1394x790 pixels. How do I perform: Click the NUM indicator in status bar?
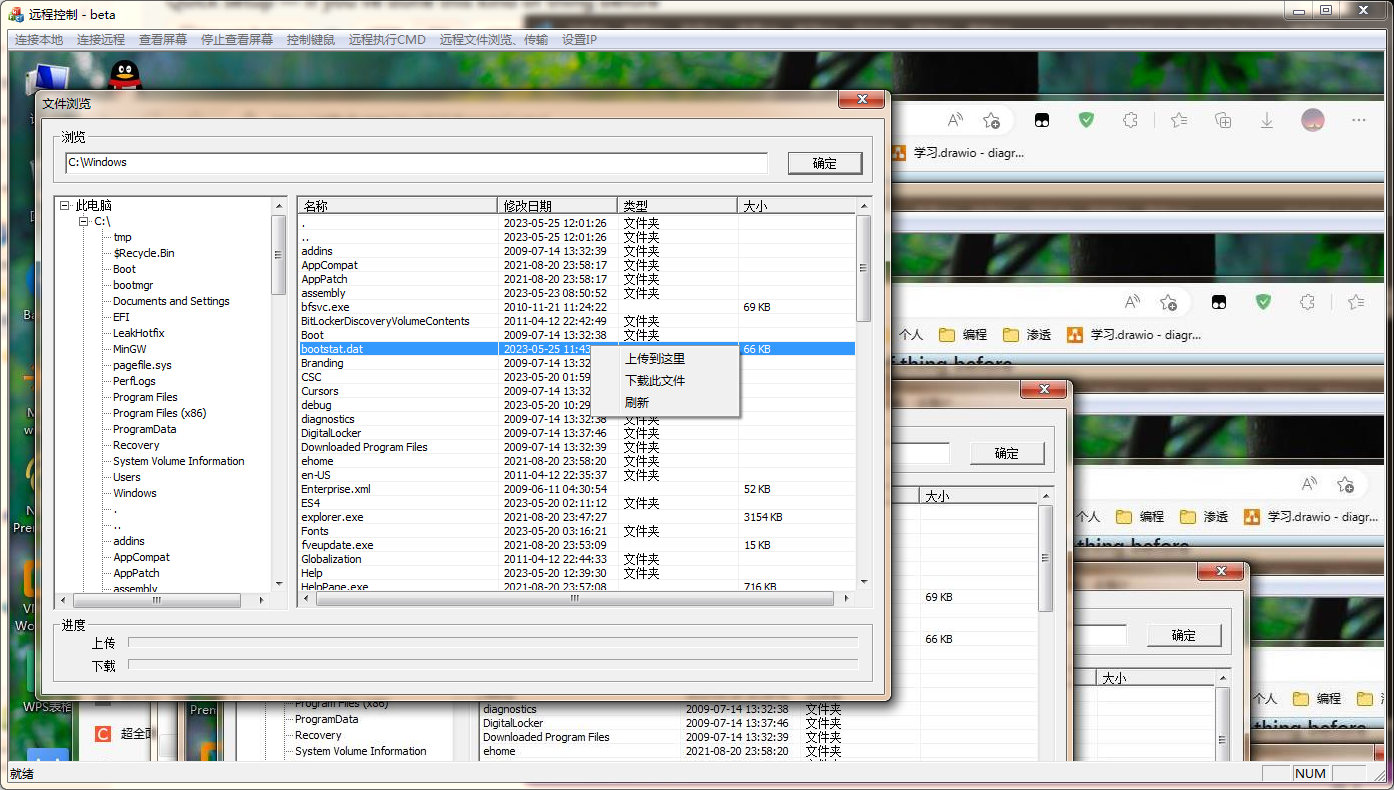1310,774
